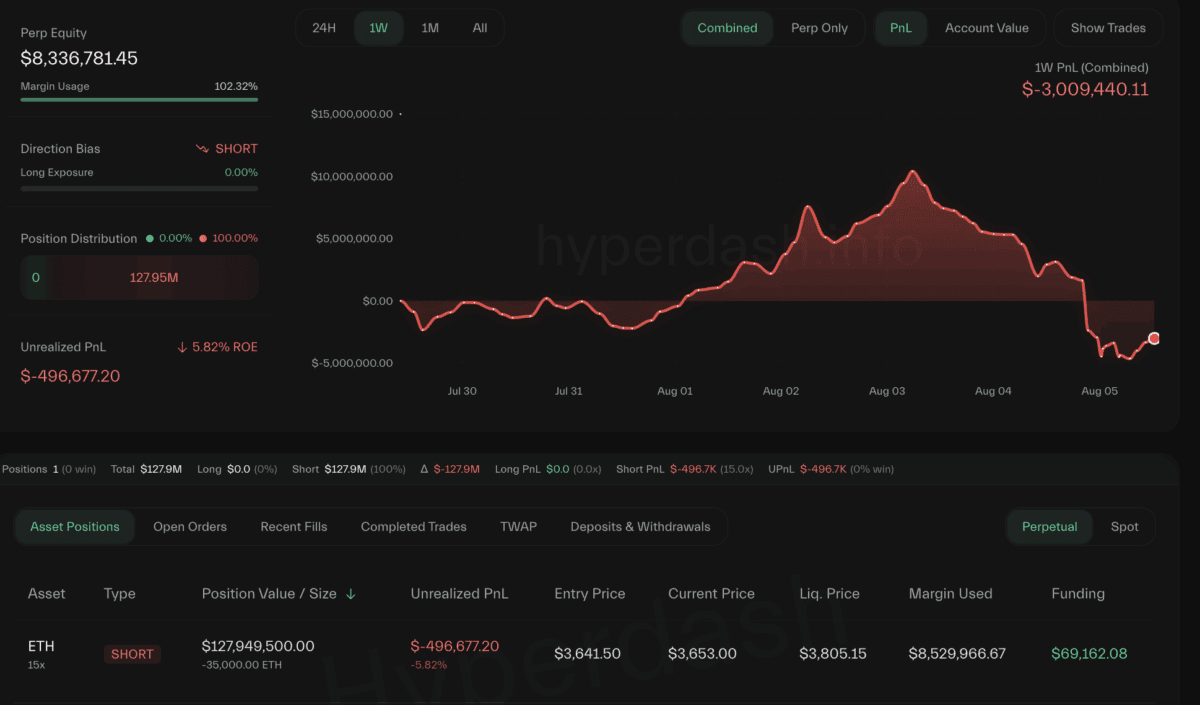1200x705 pixels.
Task: Click the Long Exposure bar
Action: [x=139, y=188]
